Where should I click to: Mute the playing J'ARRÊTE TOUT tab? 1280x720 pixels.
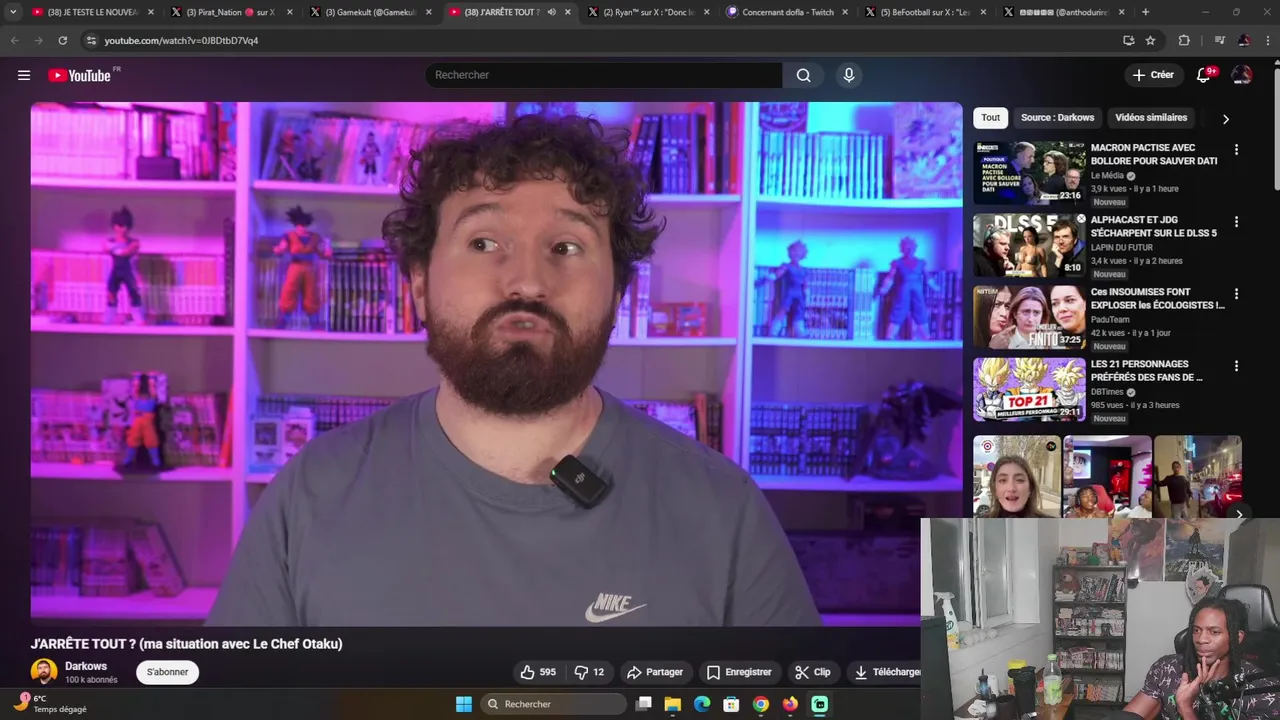(552, 12)
